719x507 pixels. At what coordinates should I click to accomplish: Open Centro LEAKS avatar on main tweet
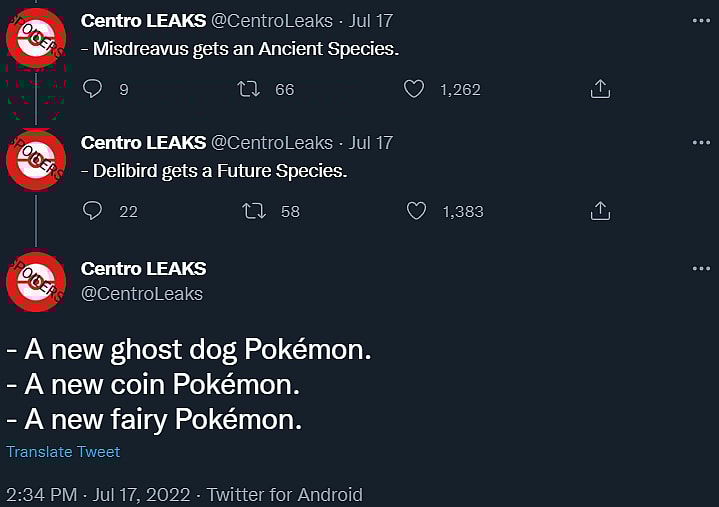36,281
